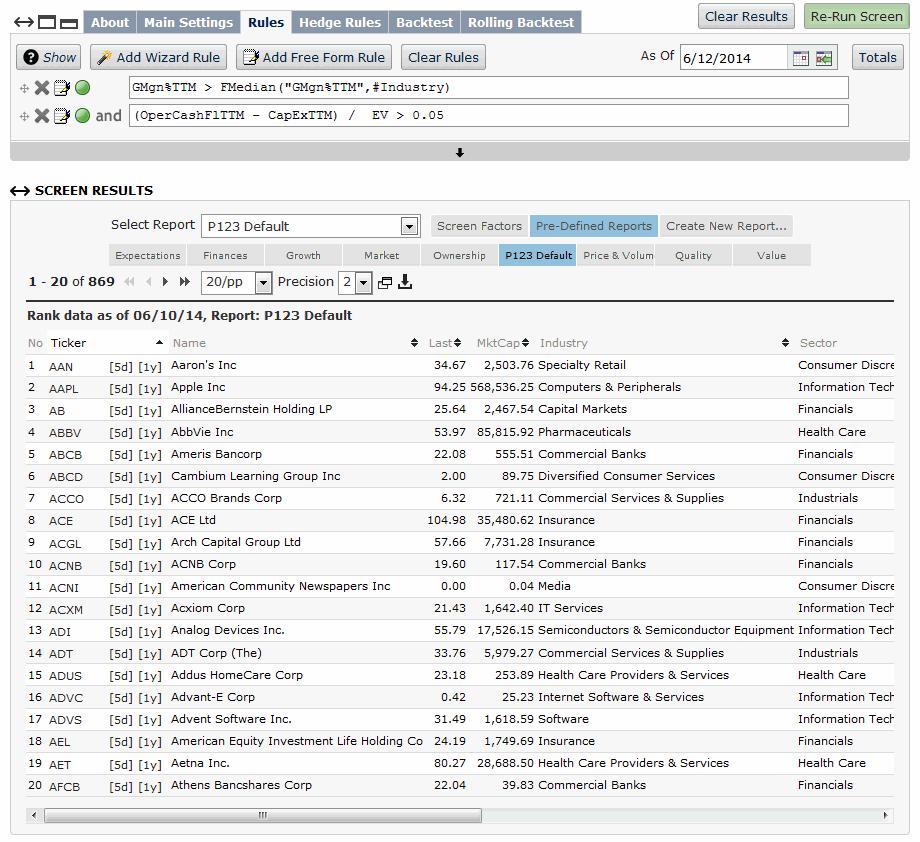
Task: Show the Expectations report
Action: click(x=147, y=255)
